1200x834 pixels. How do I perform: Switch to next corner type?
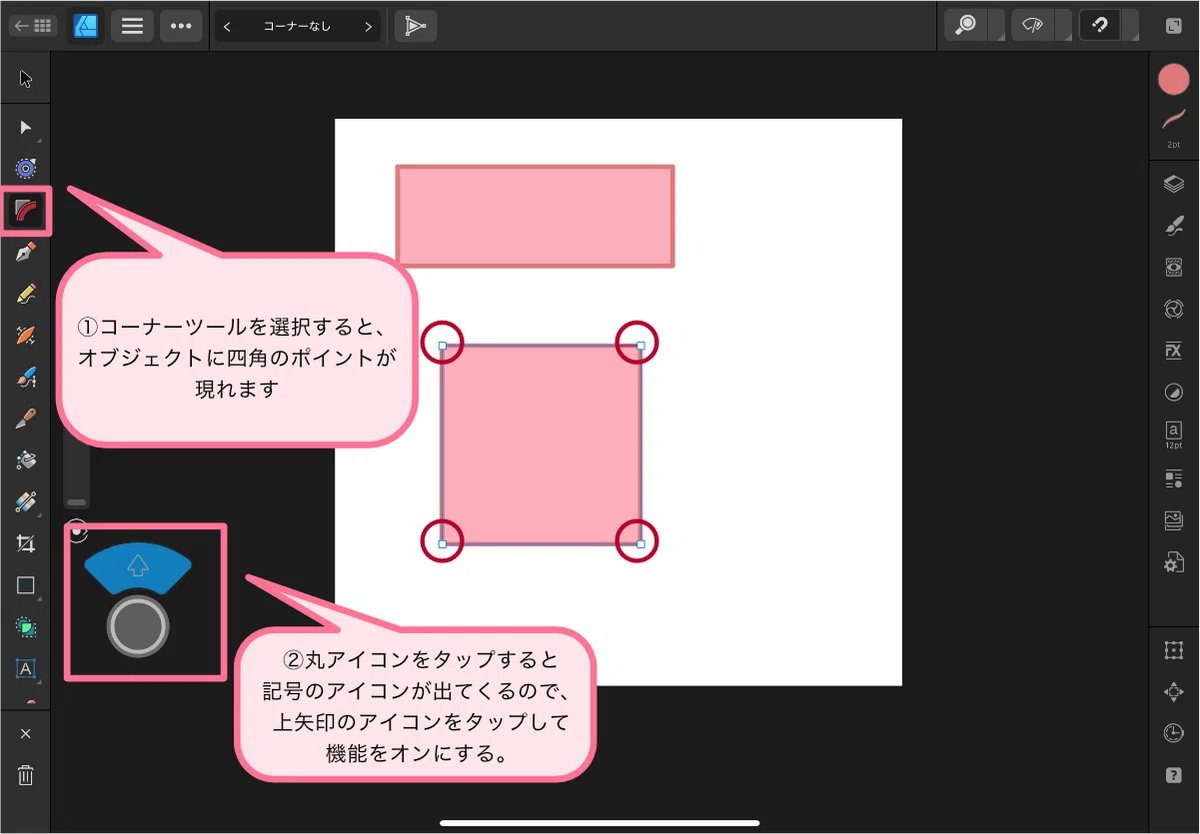(x=369, y=27)
